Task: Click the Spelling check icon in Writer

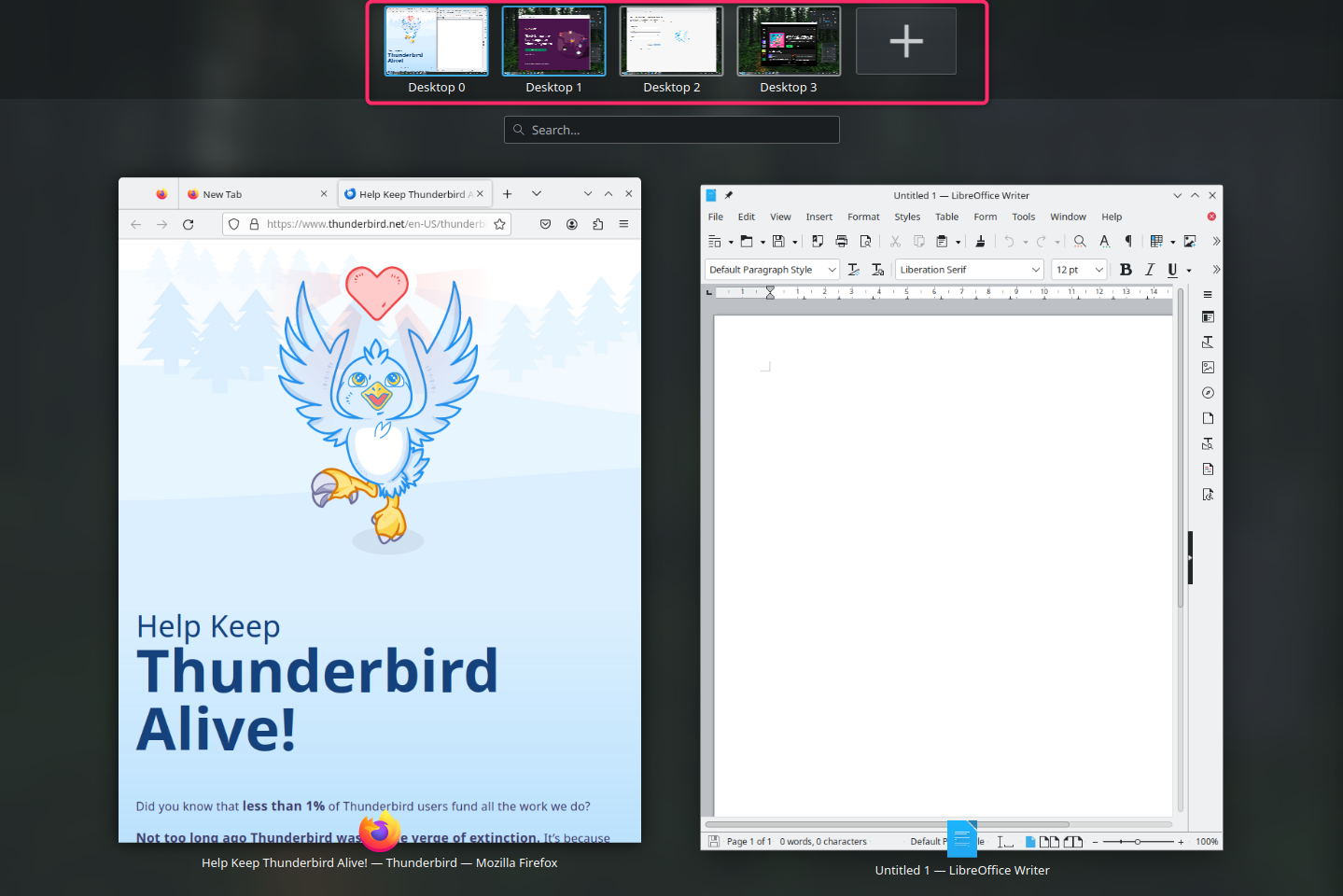Action: pos(1104,241)
